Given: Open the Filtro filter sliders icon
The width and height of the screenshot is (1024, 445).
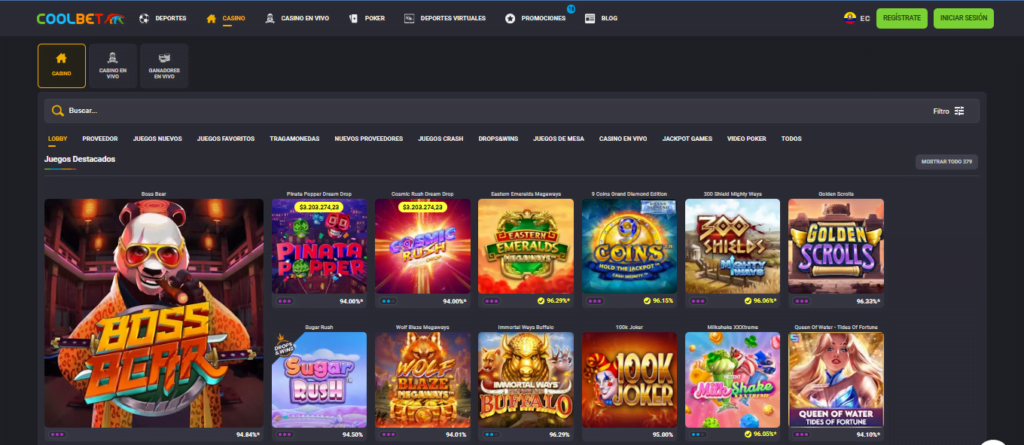Looking at the screenshot, I should coord(960,111).
